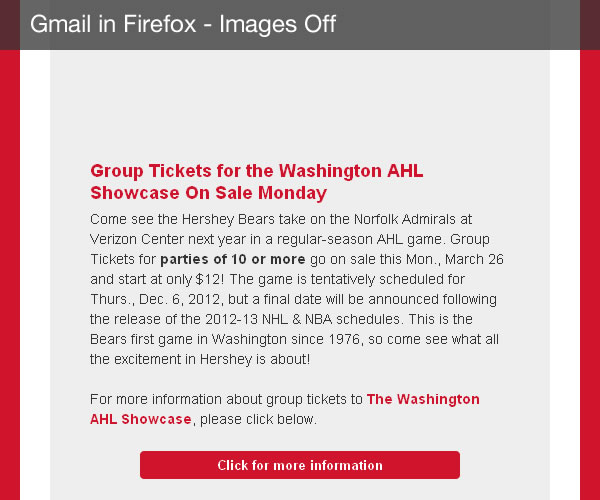Click the 'Click for more information' button

click(300, 465)
